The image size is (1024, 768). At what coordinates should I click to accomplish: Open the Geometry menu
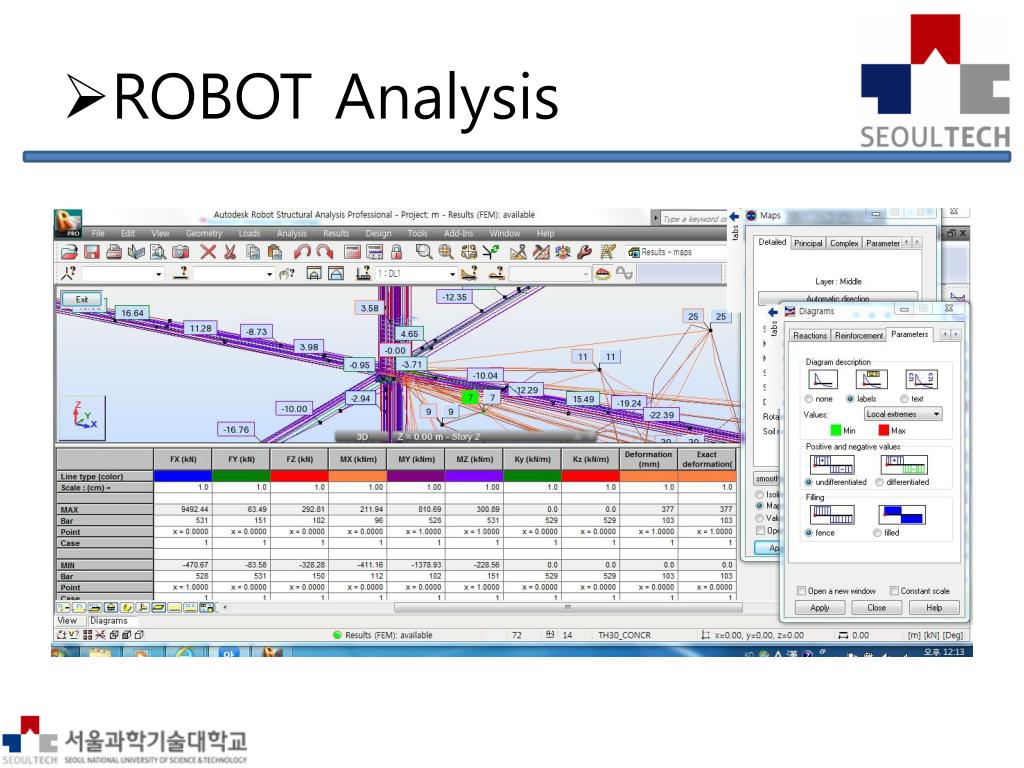204,233
